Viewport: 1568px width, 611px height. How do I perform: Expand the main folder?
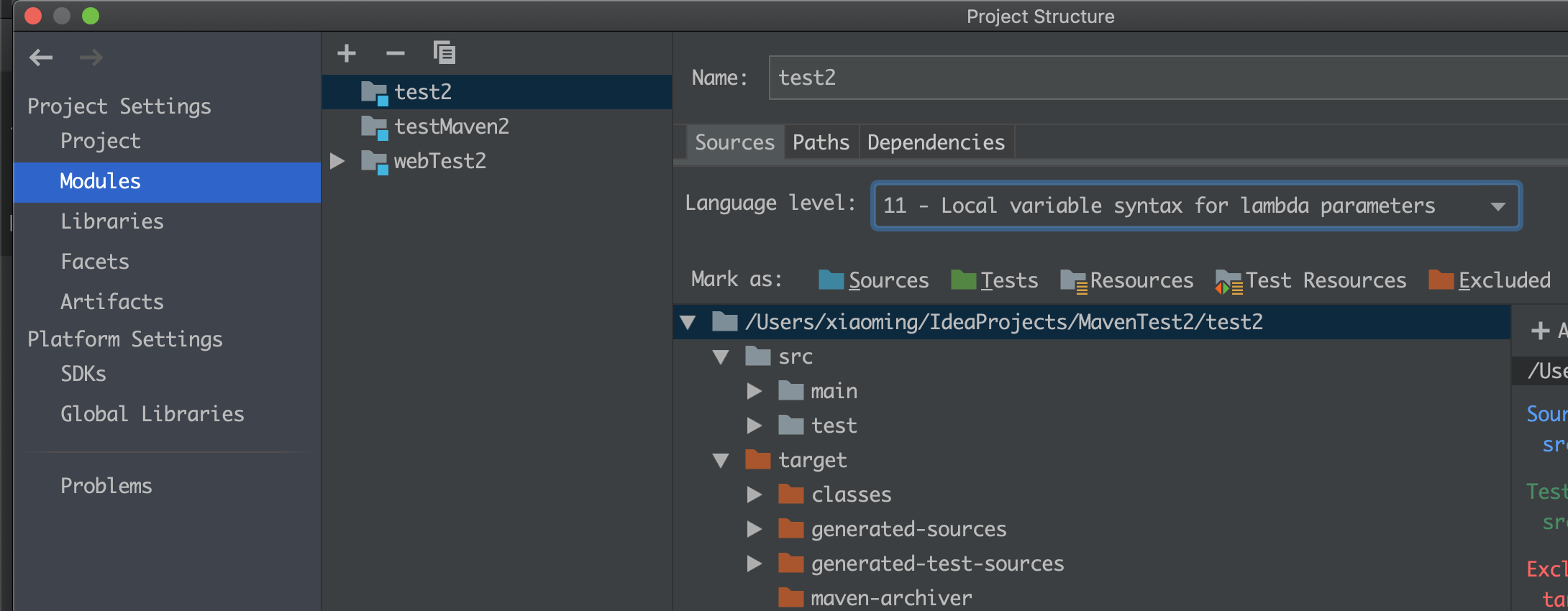(754, 391)
